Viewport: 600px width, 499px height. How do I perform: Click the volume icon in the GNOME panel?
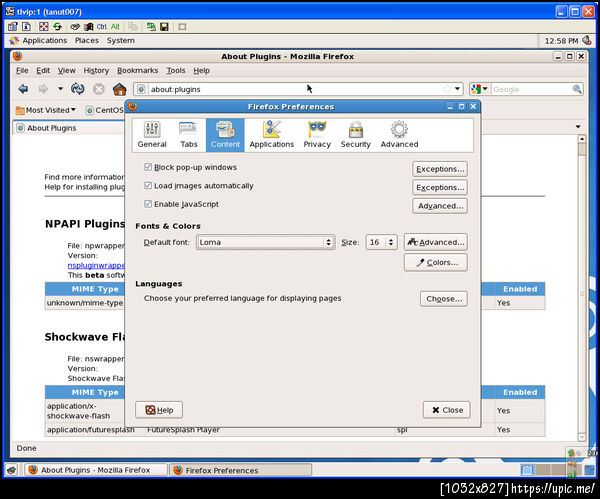587,40
